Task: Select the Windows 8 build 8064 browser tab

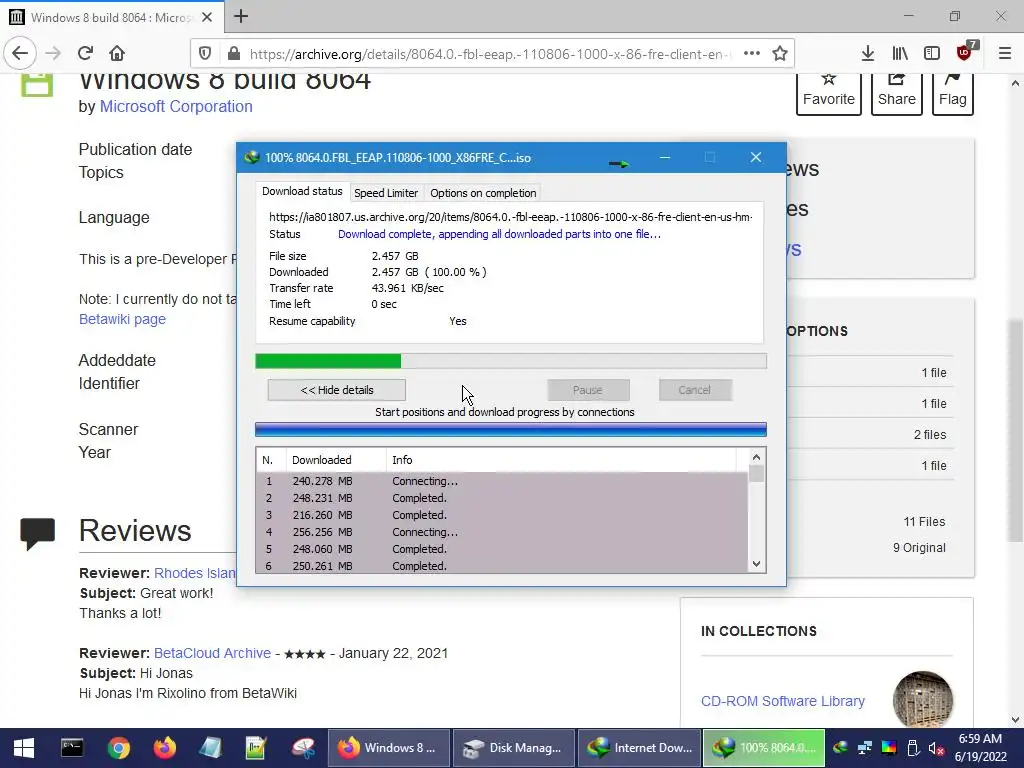Action: (x=112, y=17)
